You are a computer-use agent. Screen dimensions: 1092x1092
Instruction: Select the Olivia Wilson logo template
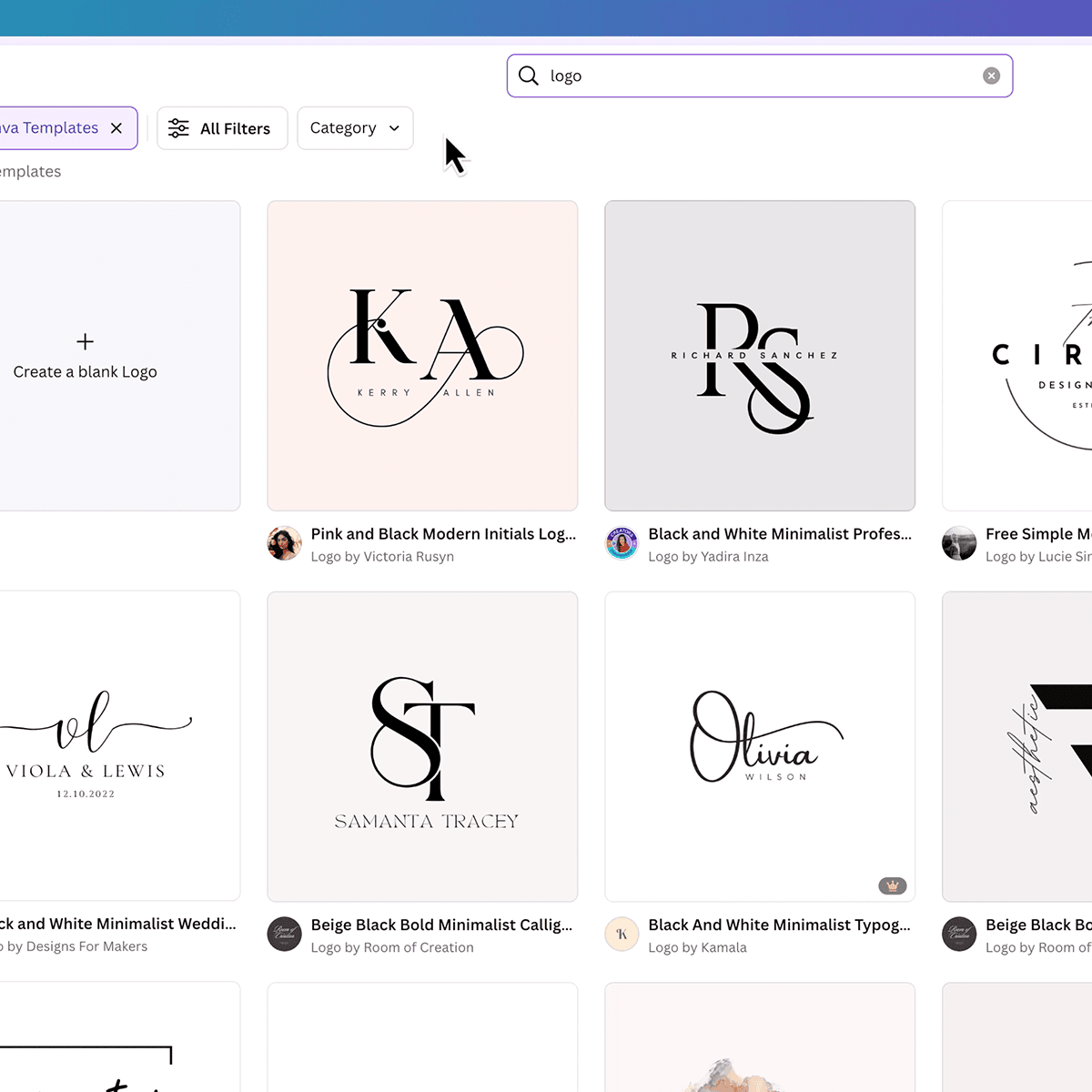[760, 746]
